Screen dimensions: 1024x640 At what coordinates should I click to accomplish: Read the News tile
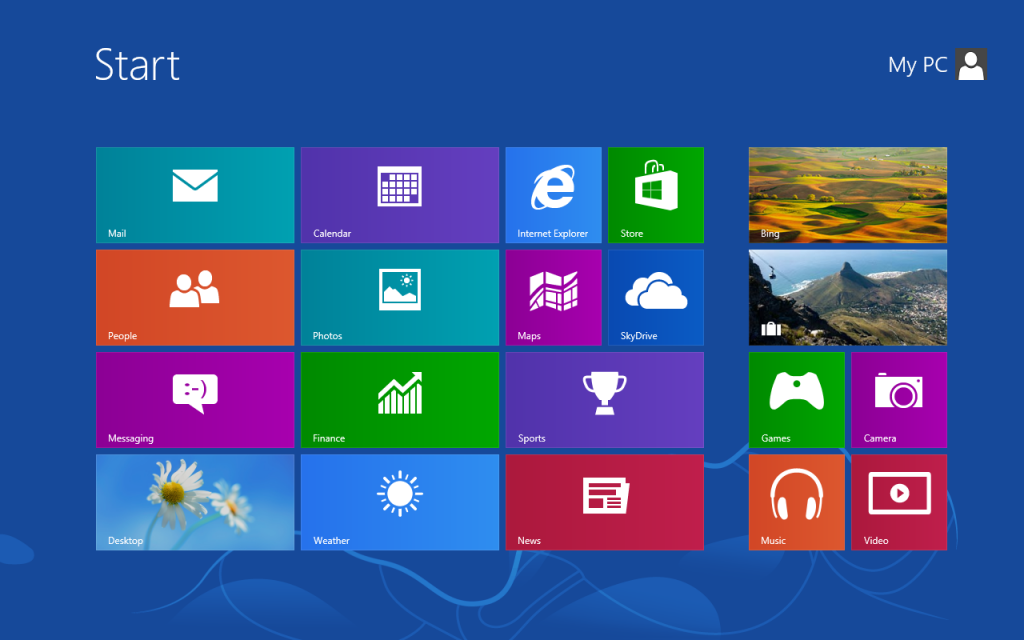(604, 502)
